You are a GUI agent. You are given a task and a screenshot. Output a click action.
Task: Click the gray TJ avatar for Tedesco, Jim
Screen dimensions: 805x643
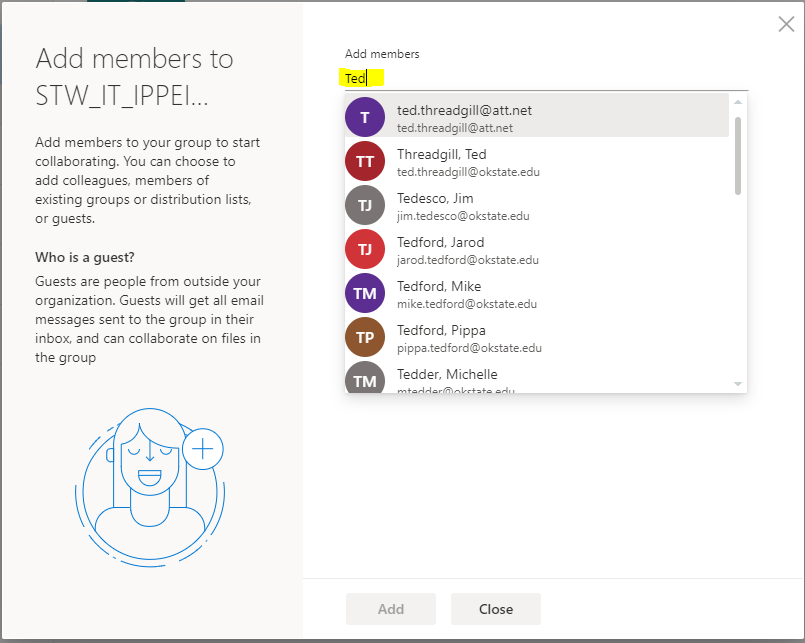pos(365,205)
